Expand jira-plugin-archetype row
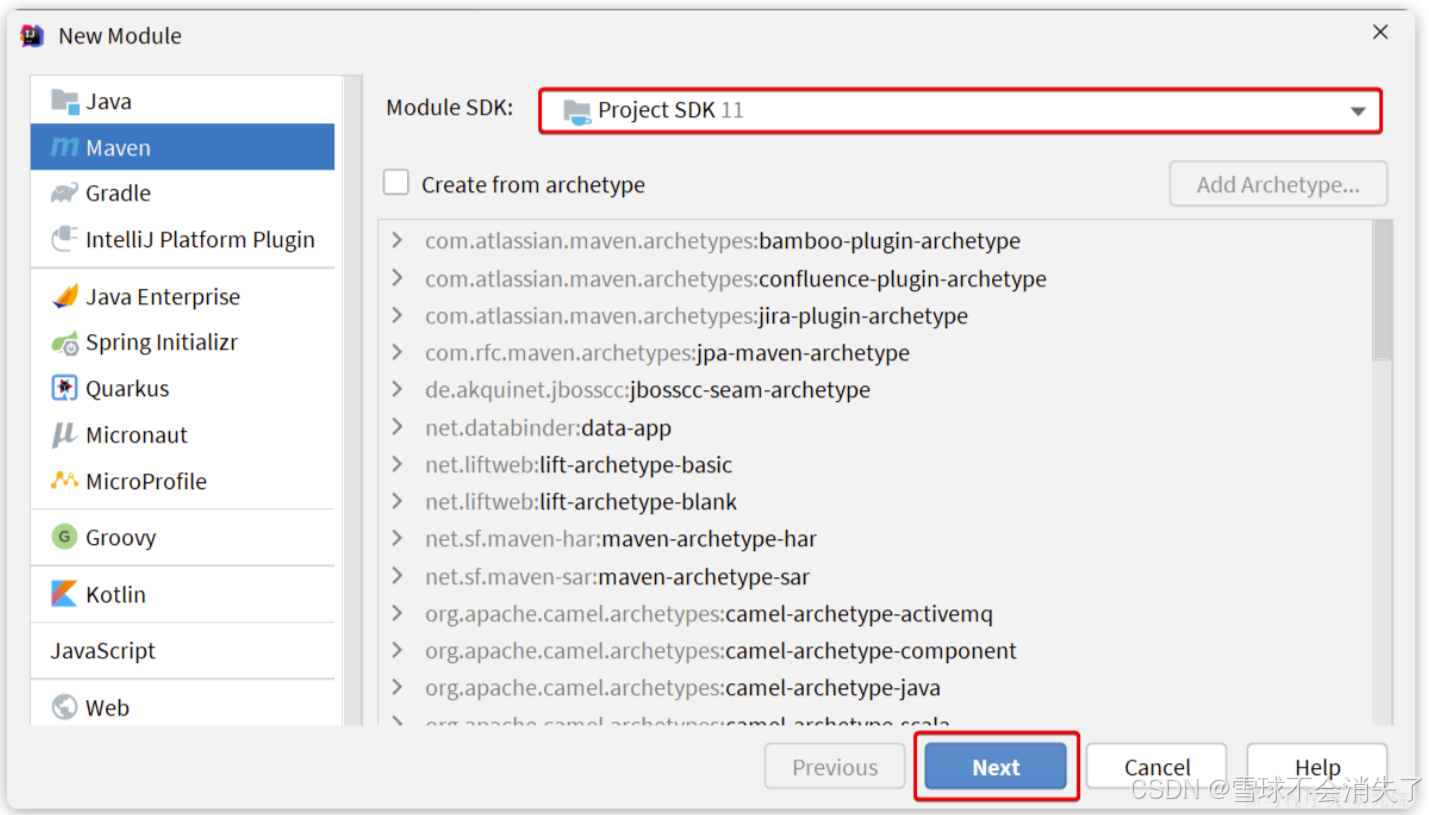The height and width of the screenshot is (815, 1429). point(397,315)
